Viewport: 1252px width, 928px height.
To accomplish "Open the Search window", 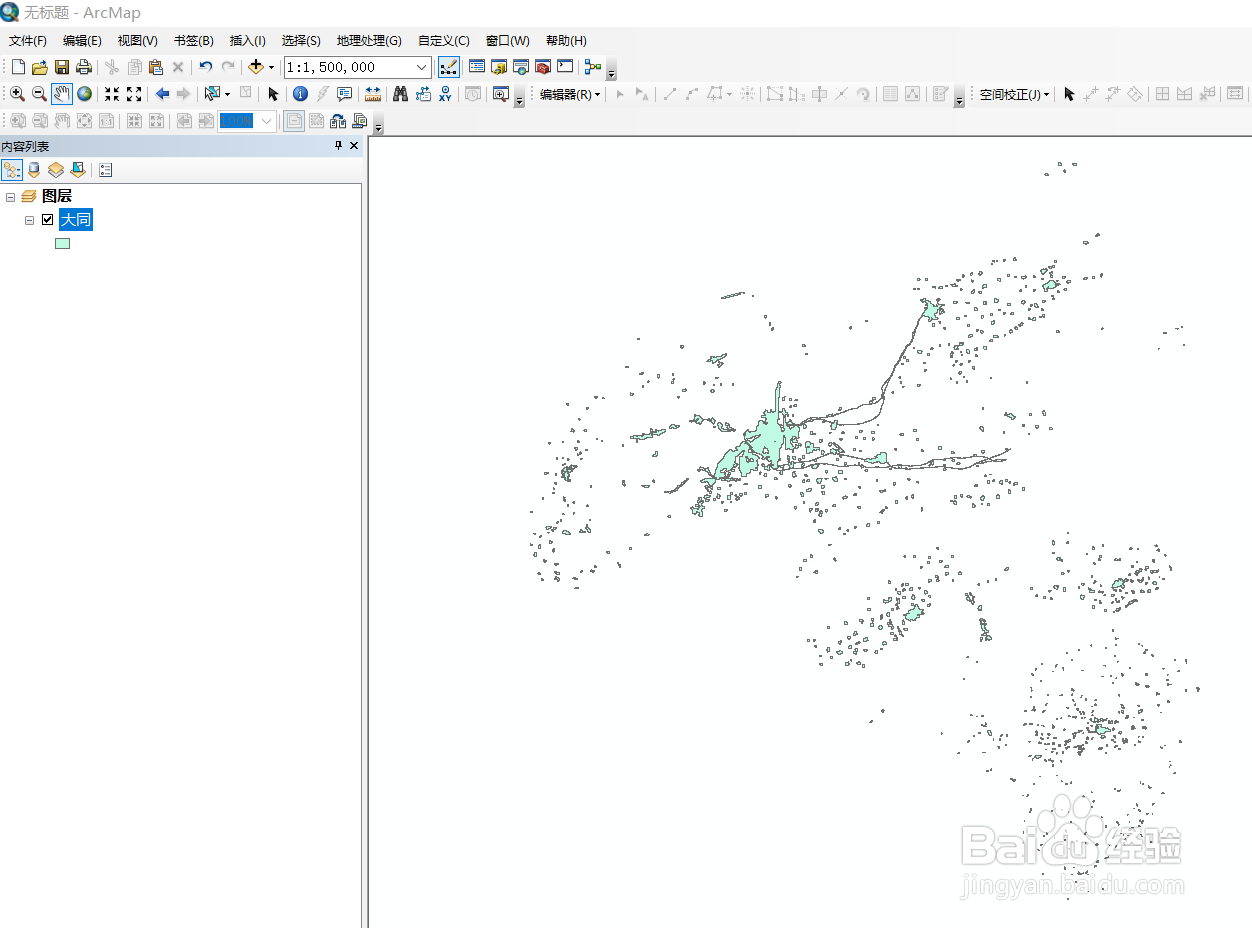I will (x=521, y=67).
